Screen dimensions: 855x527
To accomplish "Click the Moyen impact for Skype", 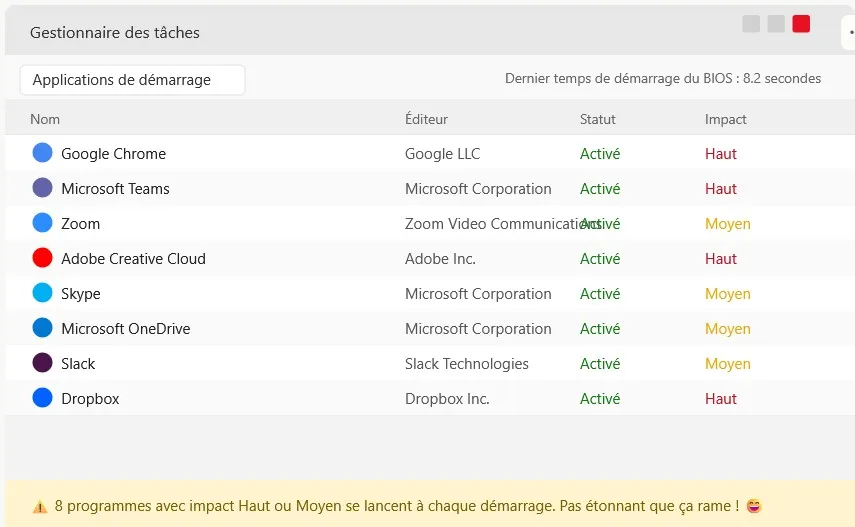I will coord(727,294).
